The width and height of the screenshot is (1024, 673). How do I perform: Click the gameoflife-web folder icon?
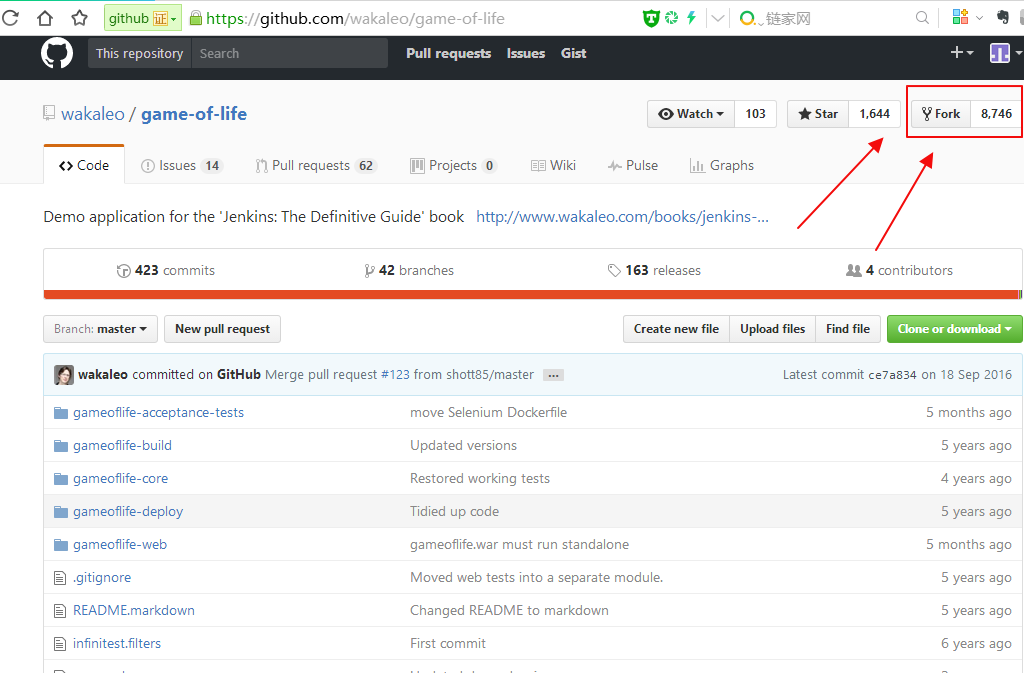coord(61,545)
